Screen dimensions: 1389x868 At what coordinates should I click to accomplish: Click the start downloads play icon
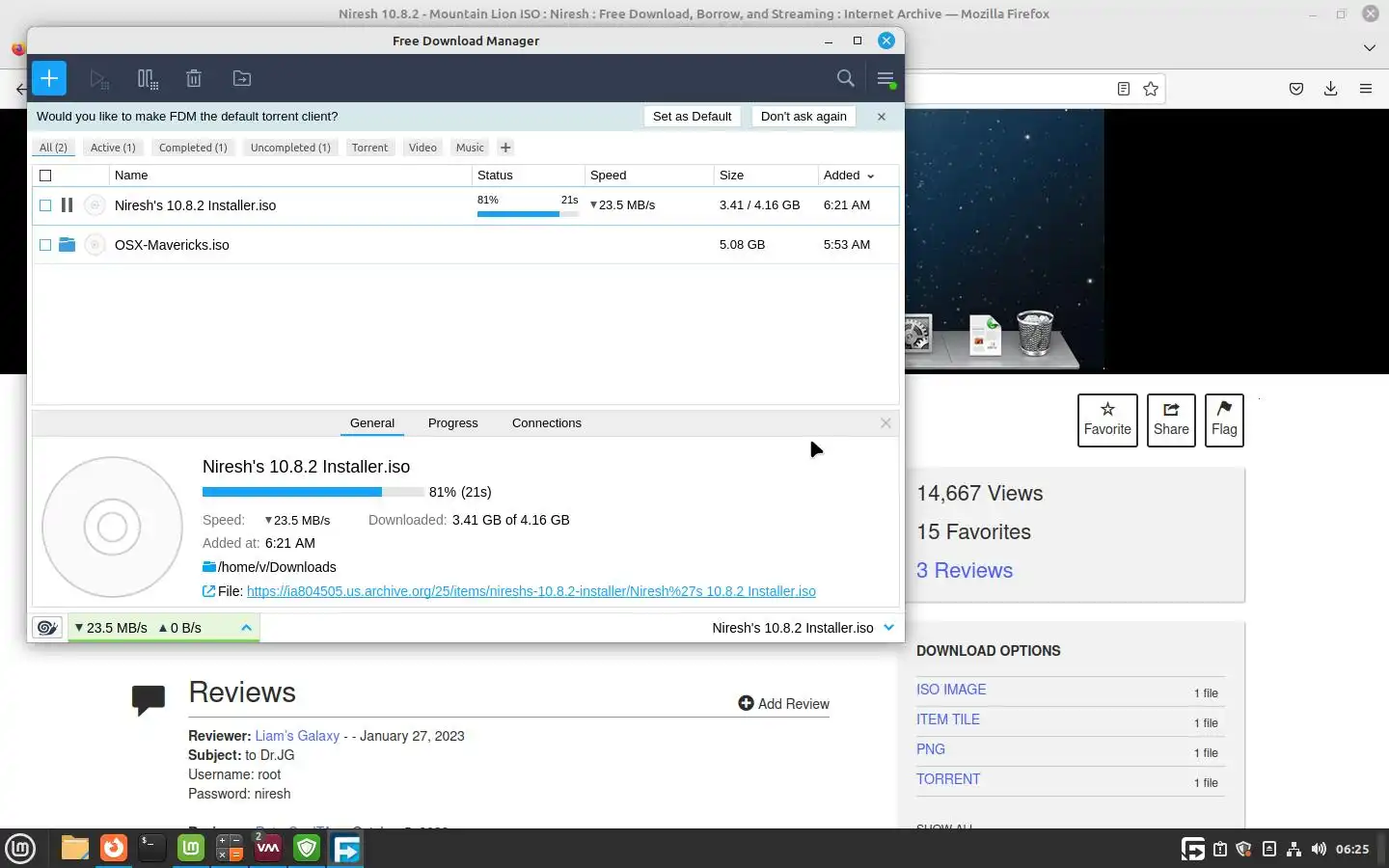click(99, 79)
